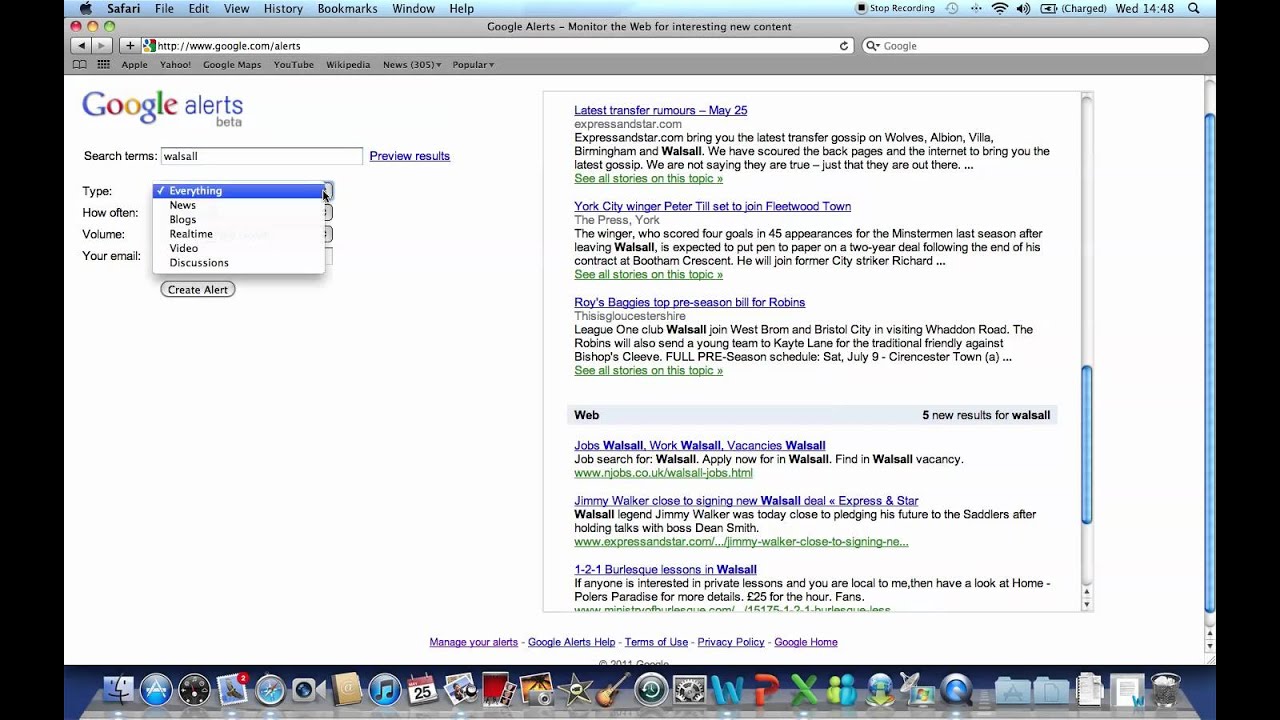The height and width of the screenshot is (720, 1280).
Task: Click the page's main scrollbar thumb
Action: [1209, 362]
